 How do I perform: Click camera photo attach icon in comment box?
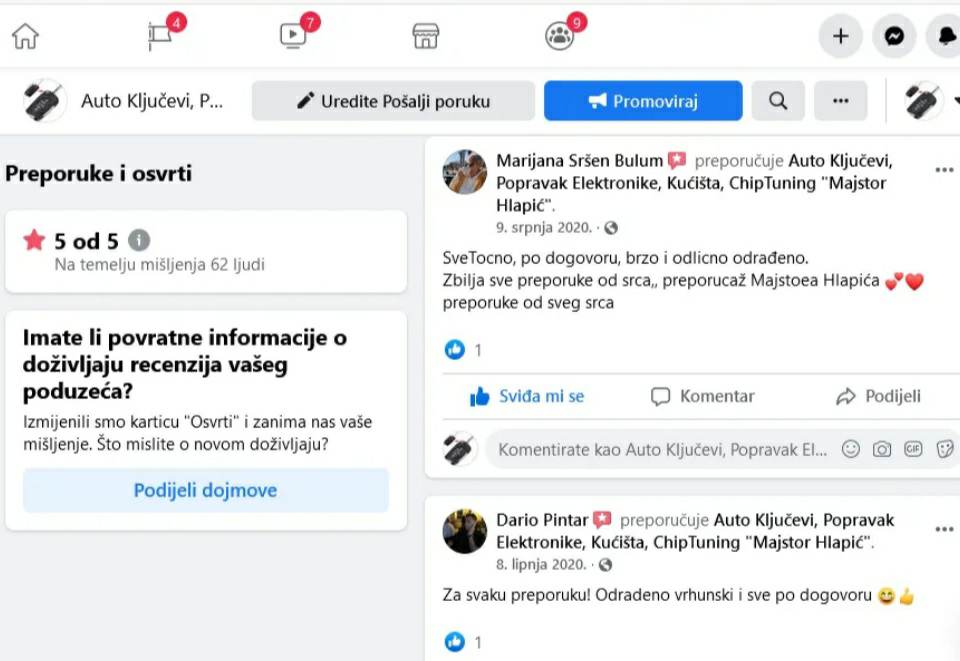(x=882, y=449)
